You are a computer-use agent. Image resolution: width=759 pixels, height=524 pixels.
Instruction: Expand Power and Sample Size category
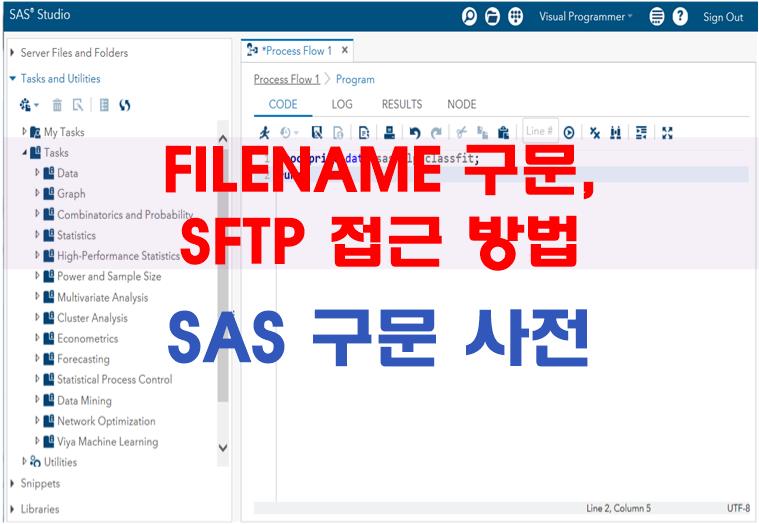pos(37,276)
